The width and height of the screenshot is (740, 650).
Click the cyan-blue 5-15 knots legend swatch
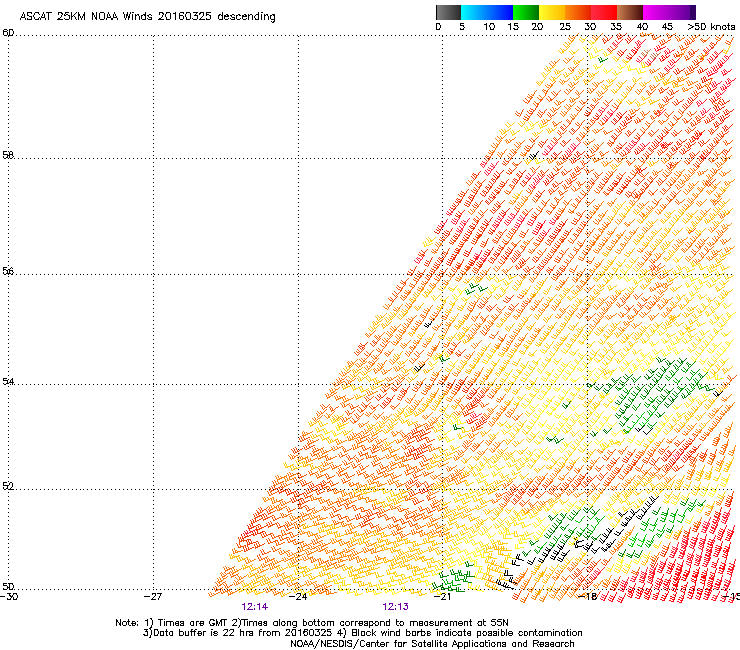tap(487, 12)
